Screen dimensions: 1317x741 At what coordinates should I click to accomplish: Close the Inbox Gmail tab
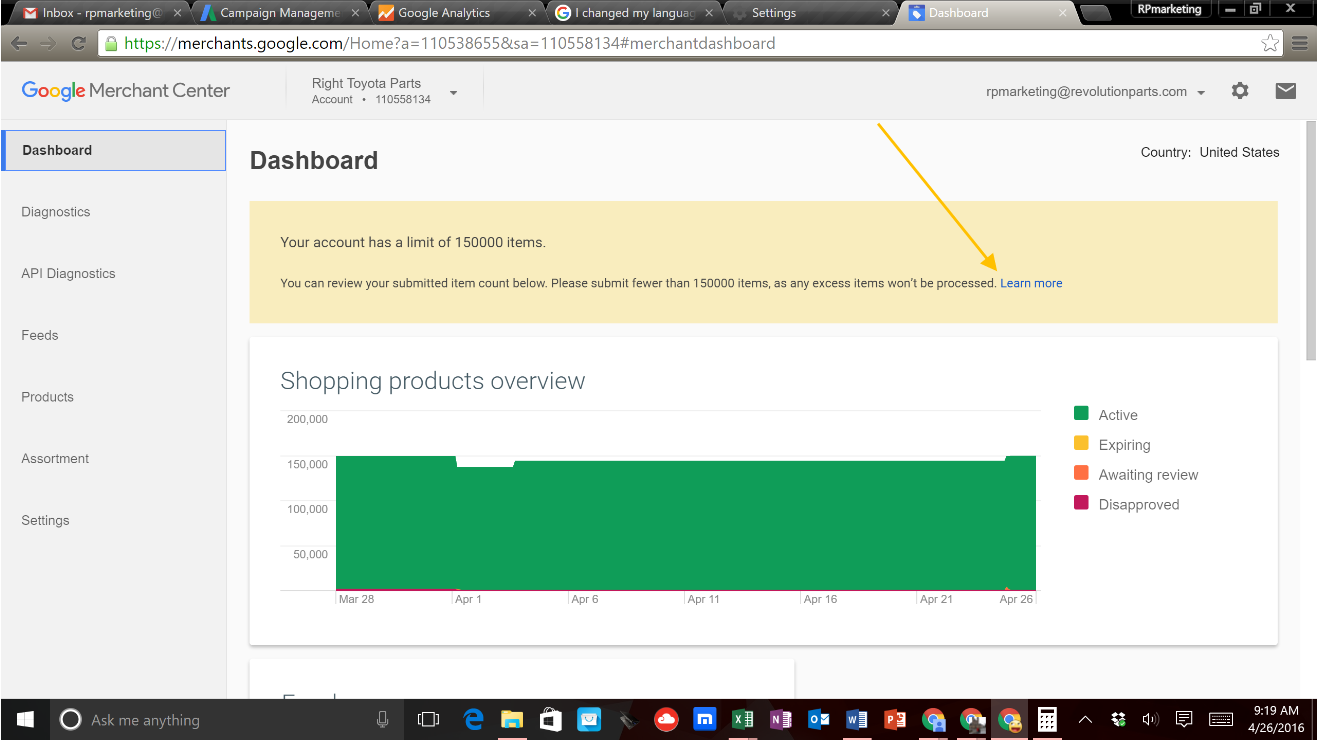pos(177,14)
